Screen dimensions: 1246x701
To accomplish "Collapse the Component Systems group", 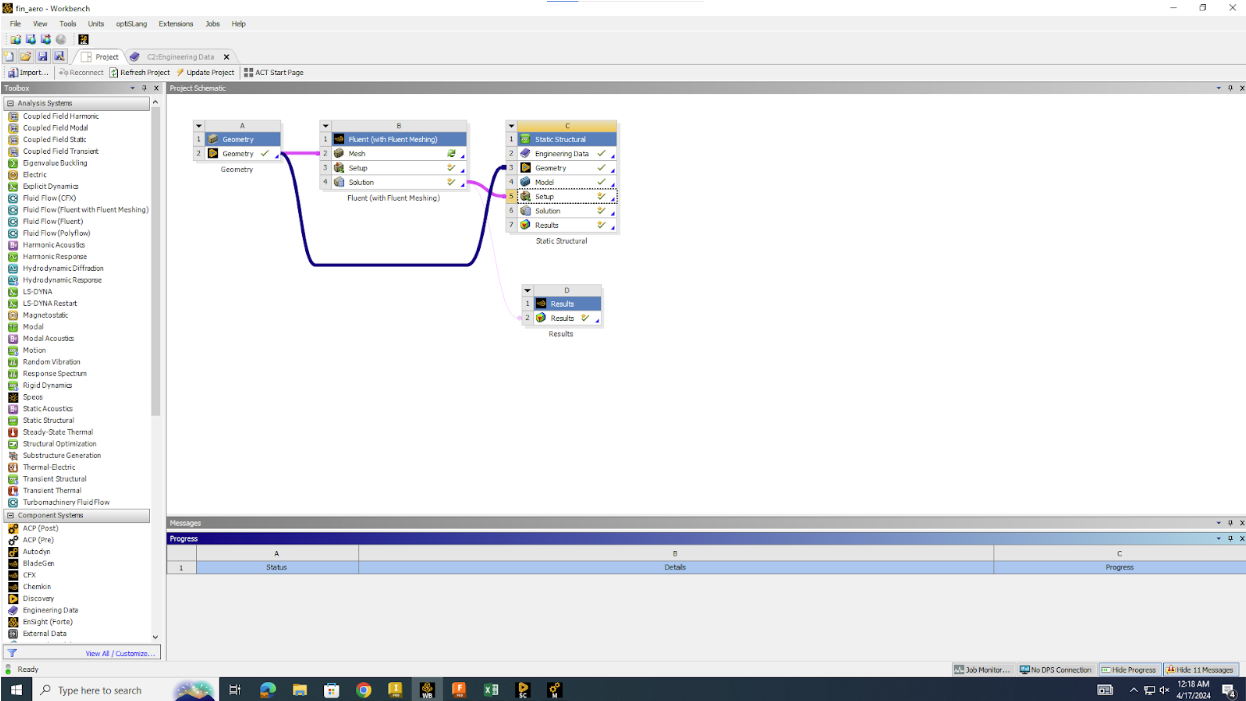I will click(x=10, y=516).
